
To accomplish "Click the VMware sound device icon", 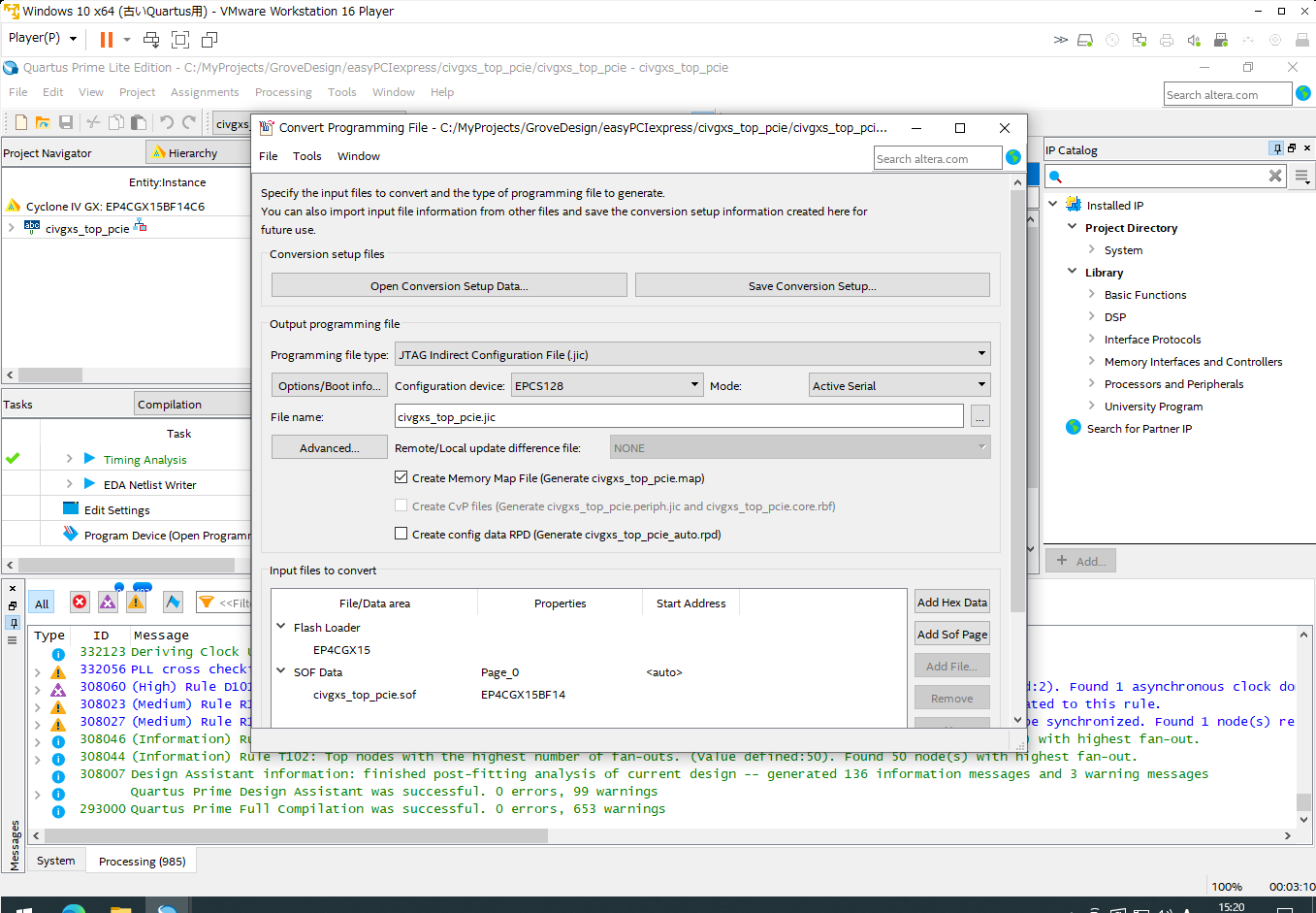I will point(1194,40).
